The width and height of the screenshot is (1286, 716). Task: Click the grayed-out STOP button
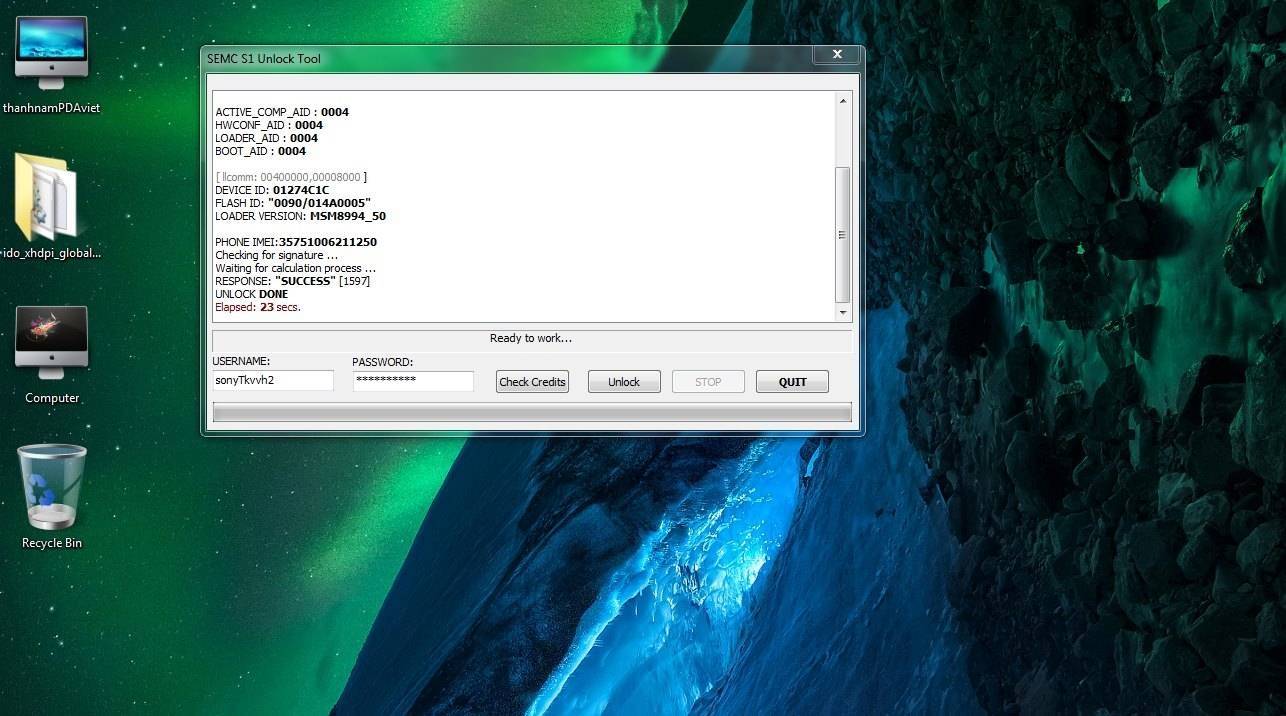[x=708, y=381]
